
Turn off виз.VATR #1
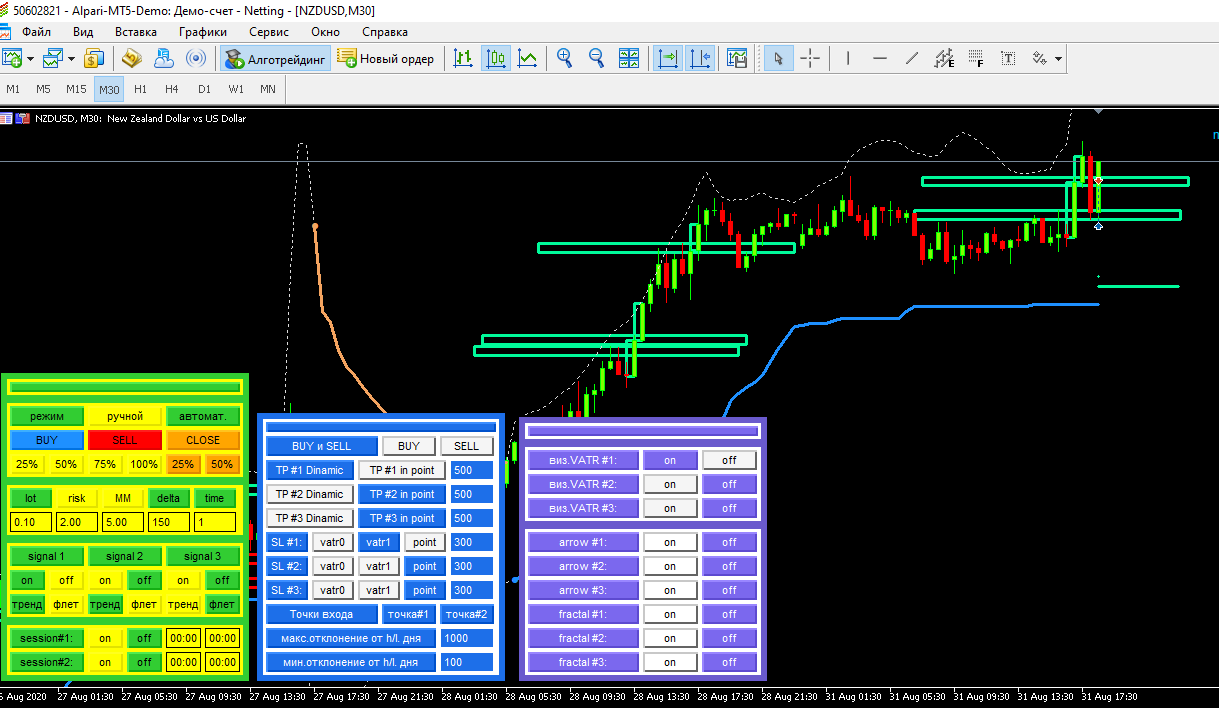(x=729, y=460)
